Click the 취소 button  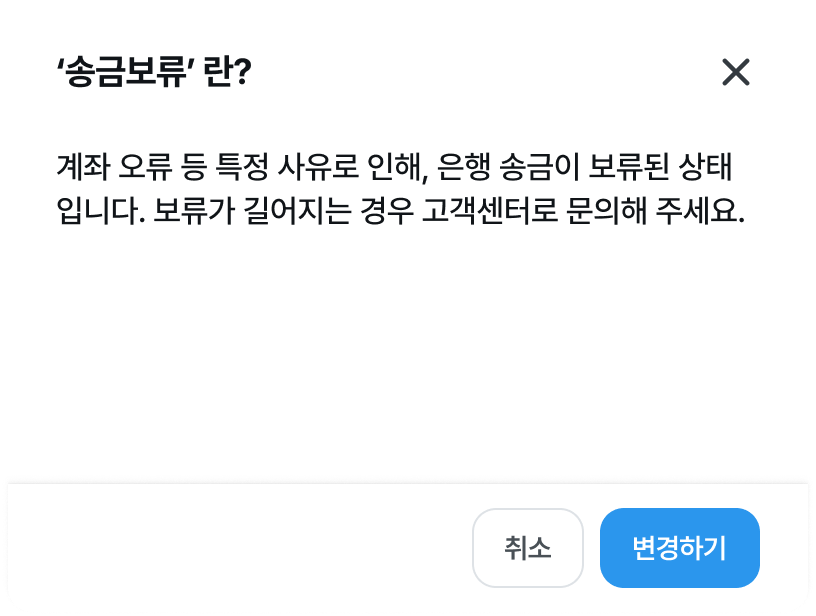pos(527,548)
